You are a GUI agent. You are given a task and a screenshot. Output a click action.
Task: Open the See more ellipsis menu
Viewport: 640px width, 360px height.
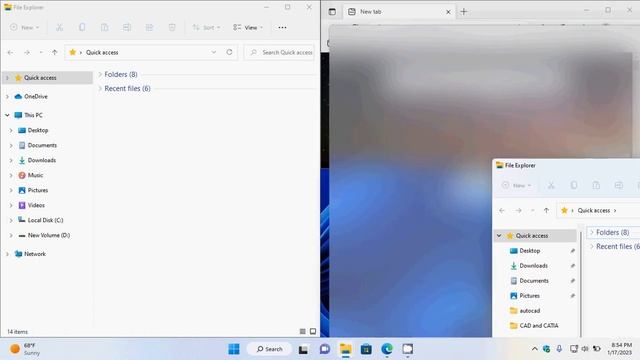[282, 27]
